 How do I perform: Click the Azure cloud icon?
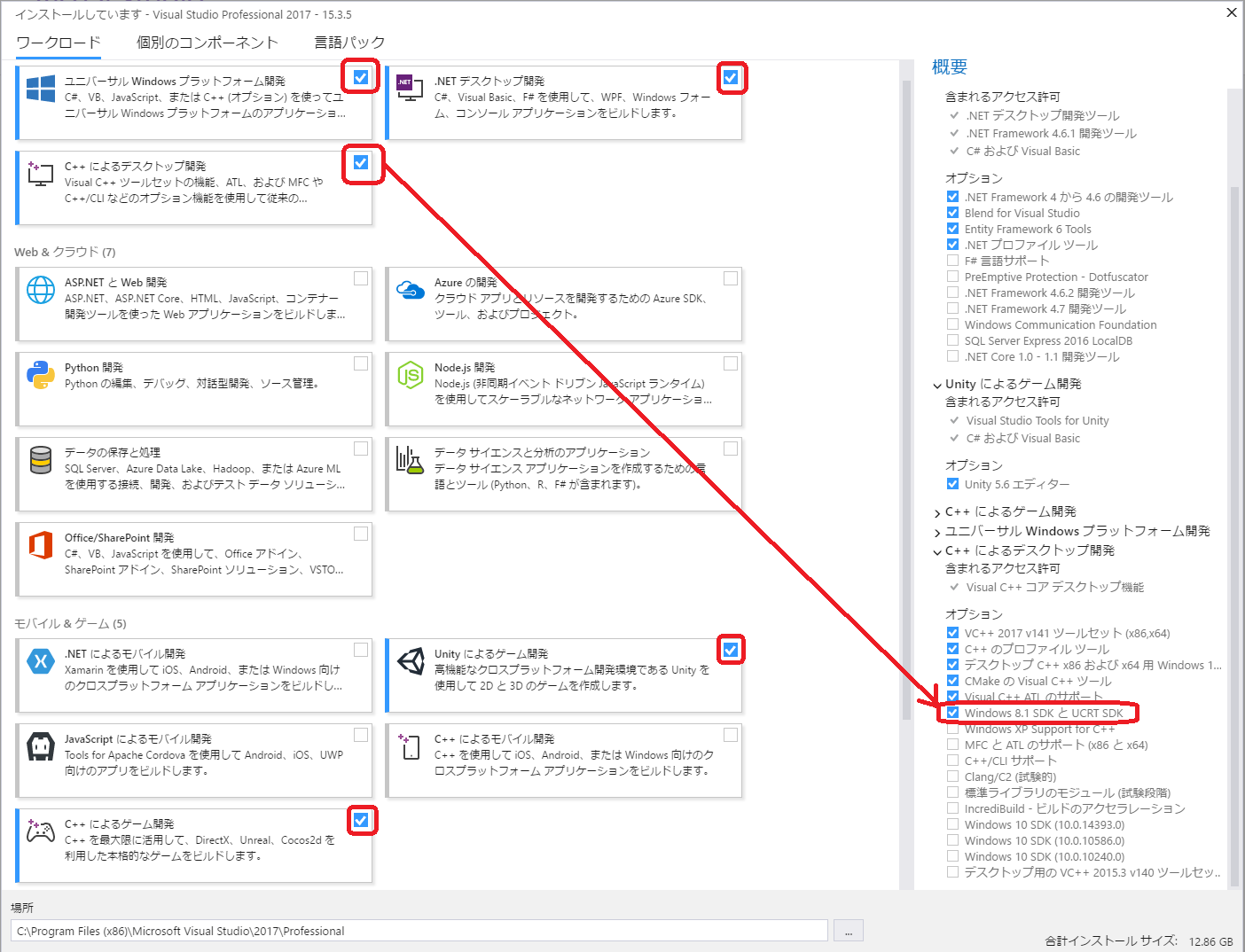pyautogui.click(x=411, y=290)
